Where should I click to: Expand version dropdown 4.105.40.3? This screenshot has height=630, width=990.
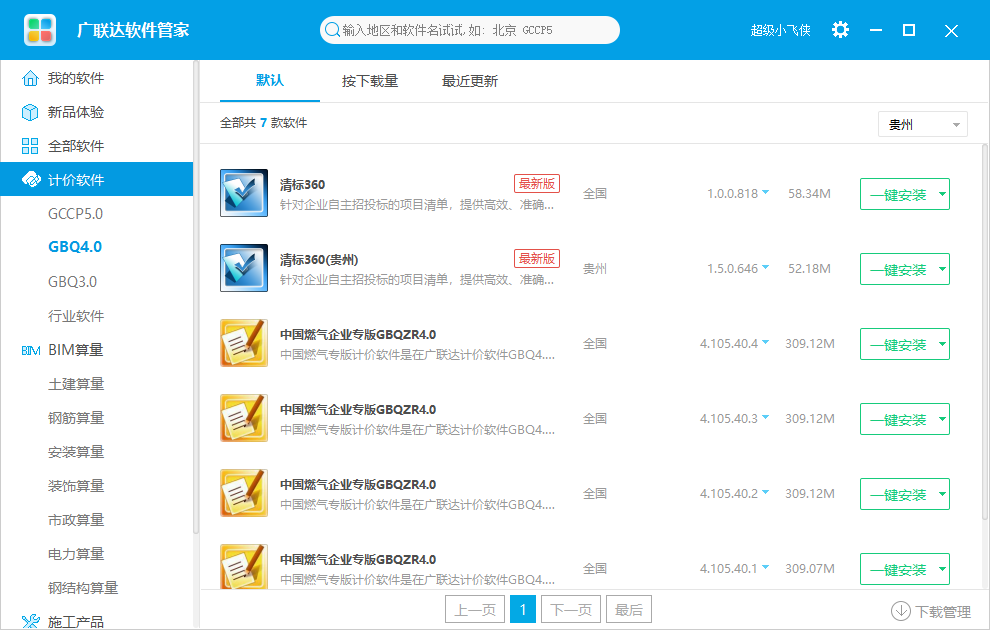765,417
